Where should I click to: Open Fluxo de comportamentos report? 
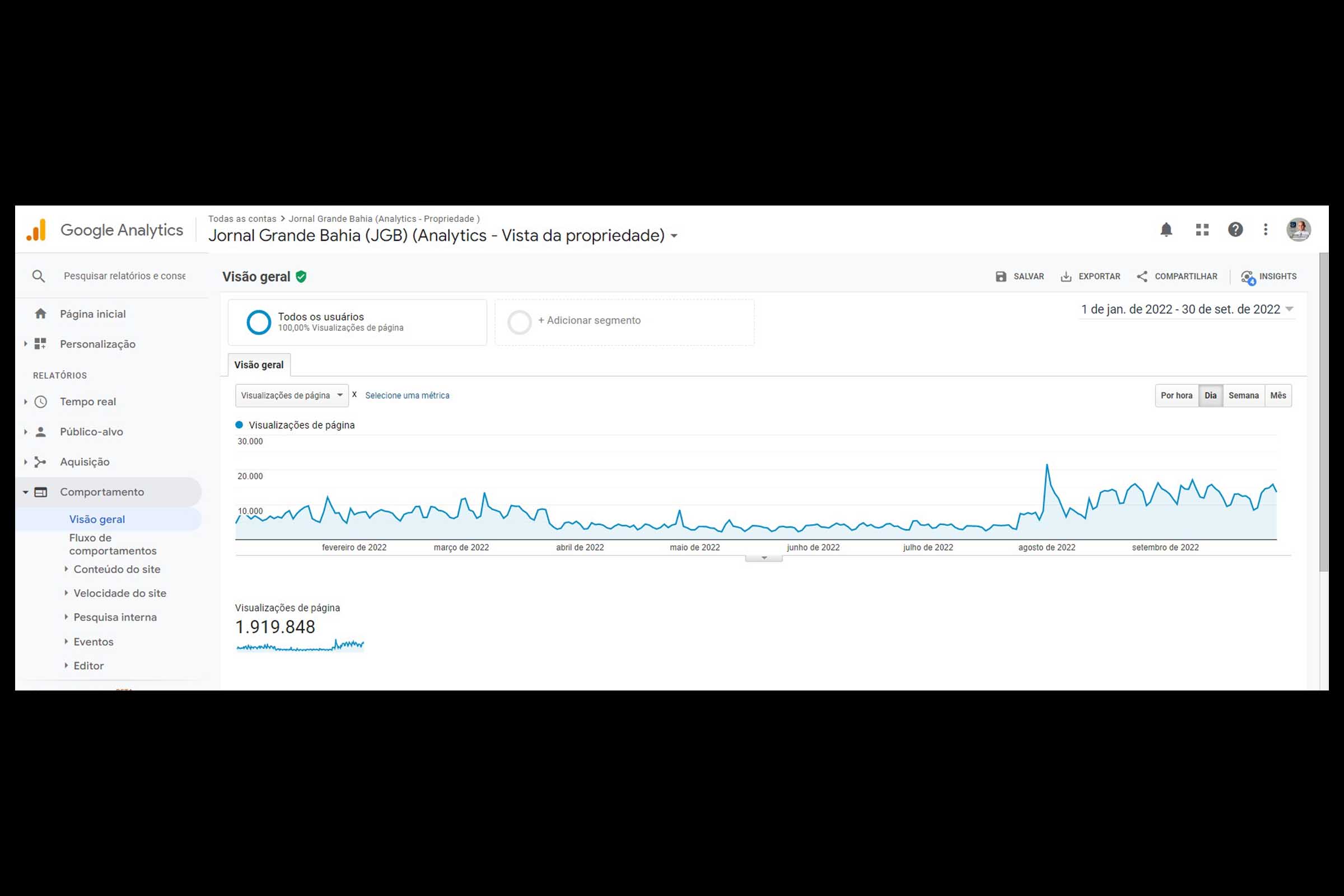112,544
